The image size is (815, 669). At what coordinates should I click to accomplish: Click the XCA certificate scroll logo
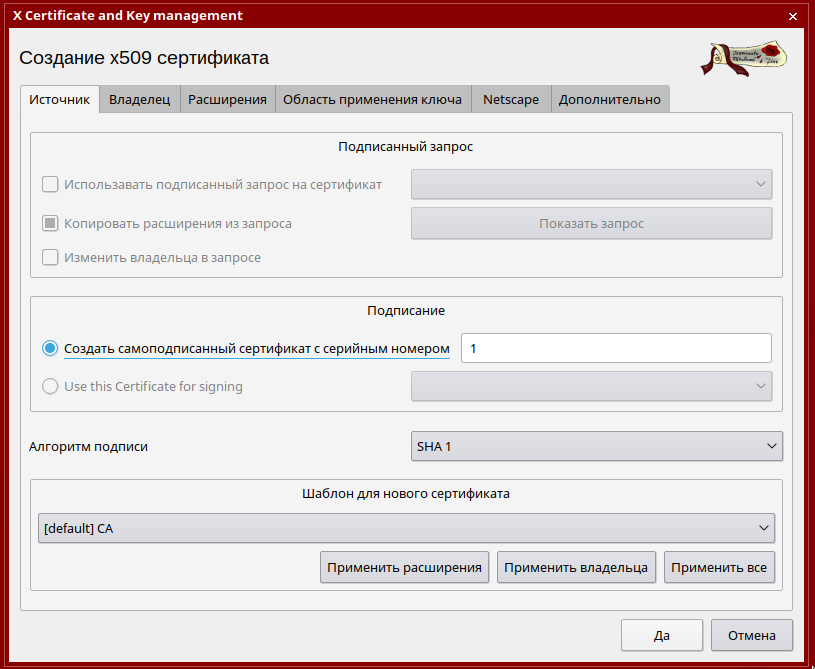tap(743, 59)
